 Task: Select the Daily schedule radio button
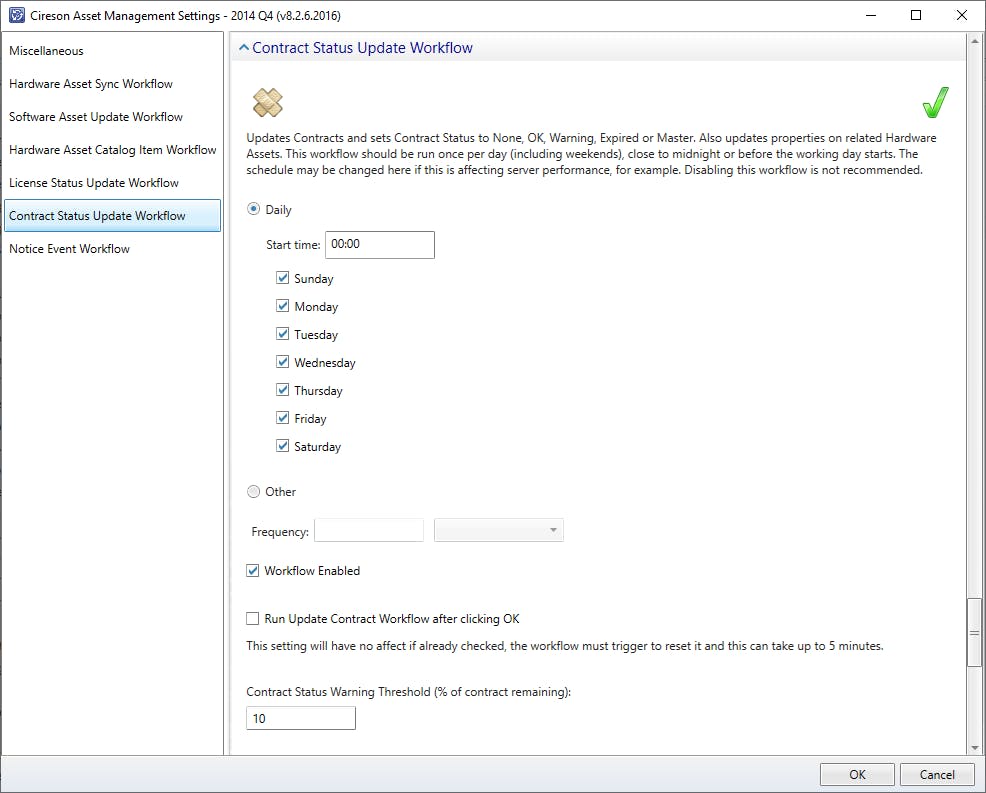[x=254, y=210]
